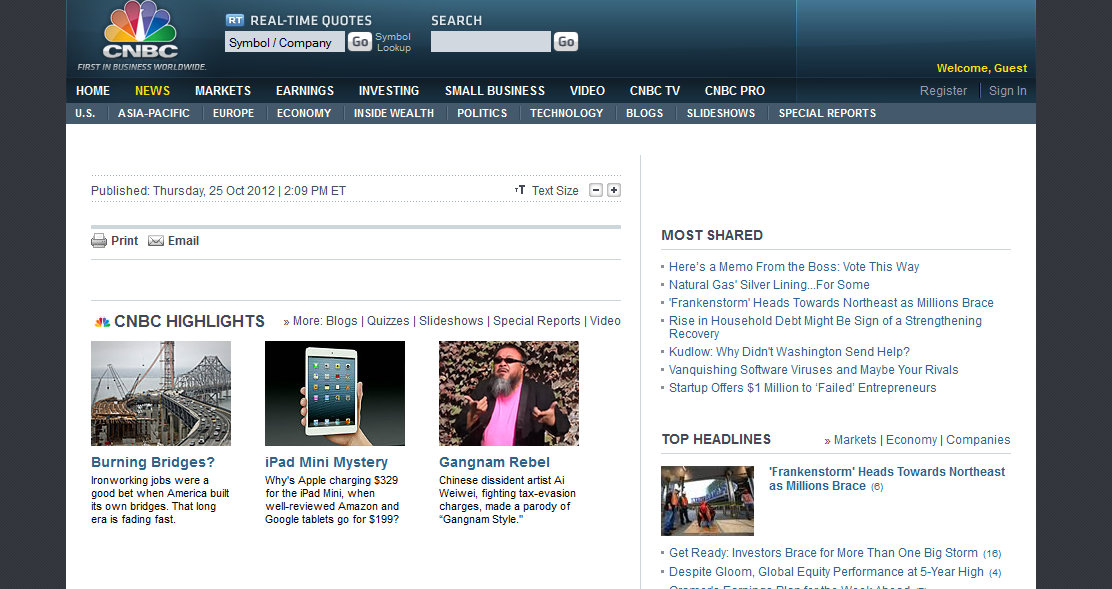1112x589 pixels.
Task: Open Get Ready: Investors Brace story
Action: [x=823, y=553]
